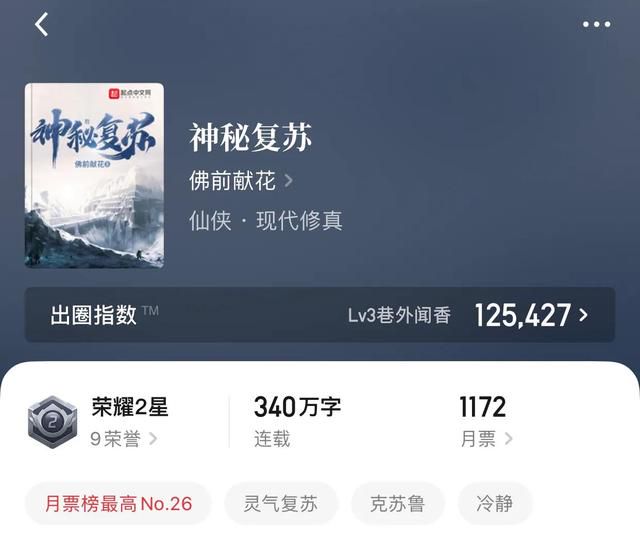640x540 pixels.
Task: Open the 月票 details chevron
Action: pyautogui.click(x=508, y=439)
